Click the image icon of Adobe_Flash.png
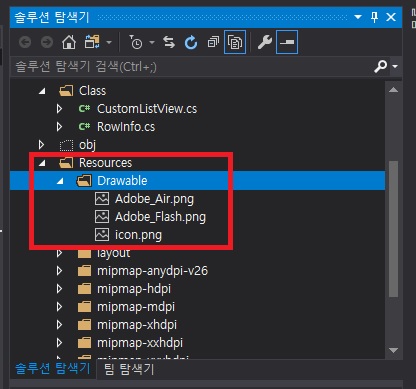This screenshot has height=389, width=416. 102,217
